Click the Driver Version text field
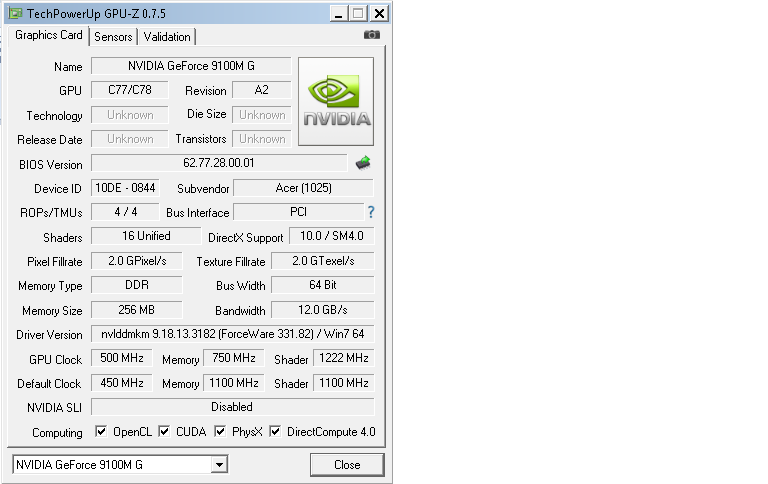 pyautogui.click(x=233, y=334)
